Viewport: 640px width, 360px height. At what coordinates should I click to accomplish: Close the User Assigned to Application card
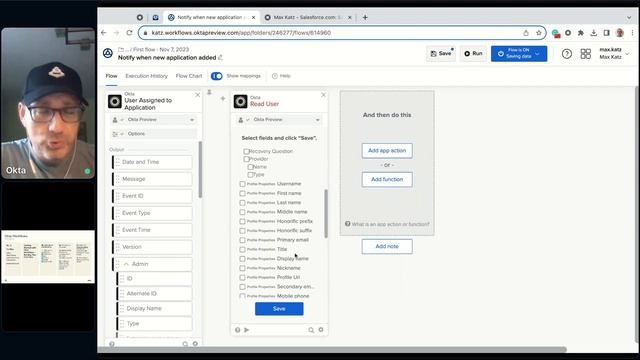pos(198,95)
